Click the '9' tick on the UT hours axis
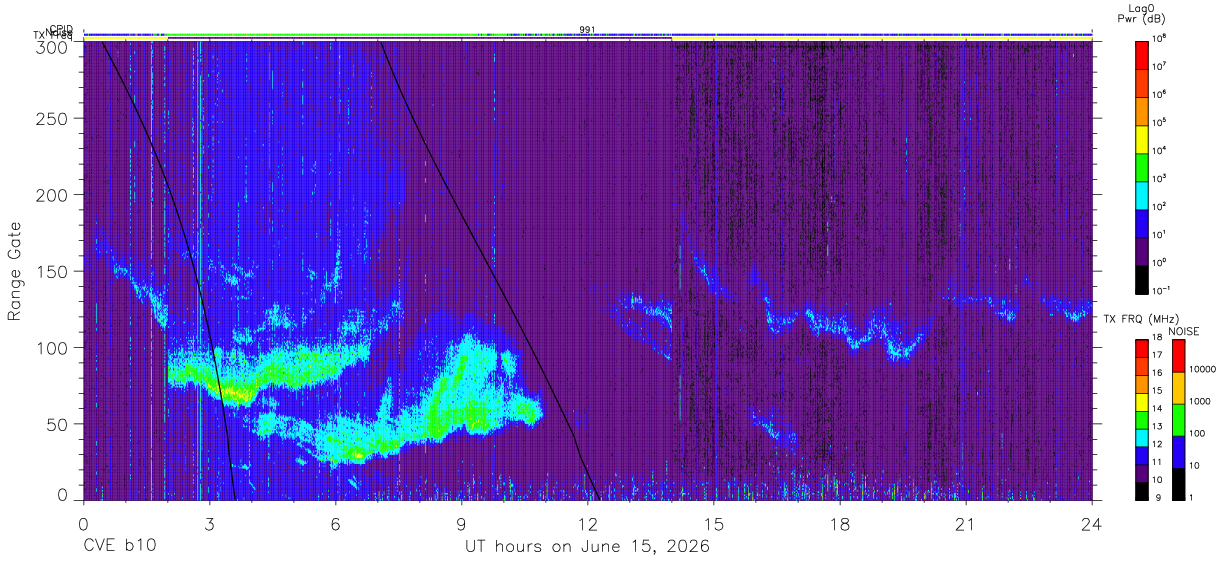 click(x=461, y=524)
